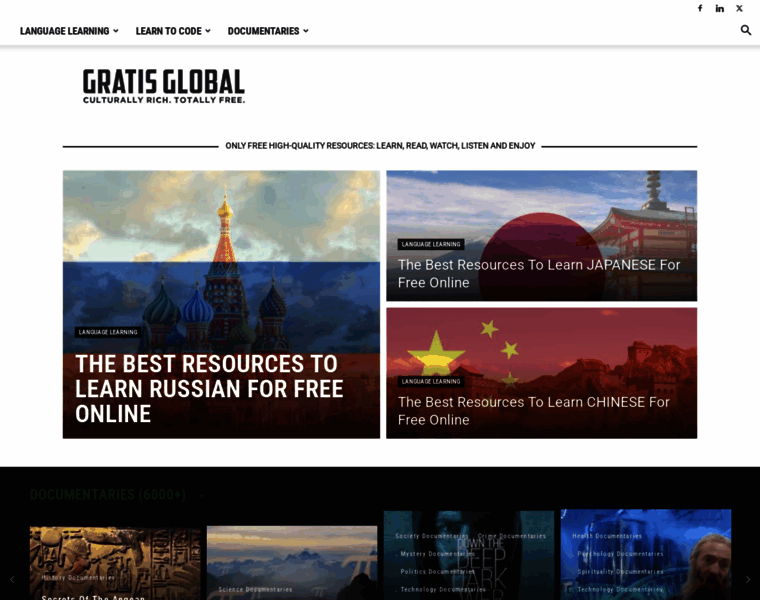Open the Documentaries (6000+) section heading
The width and height of the screenshot is (760, 600).
pos(108,494)
